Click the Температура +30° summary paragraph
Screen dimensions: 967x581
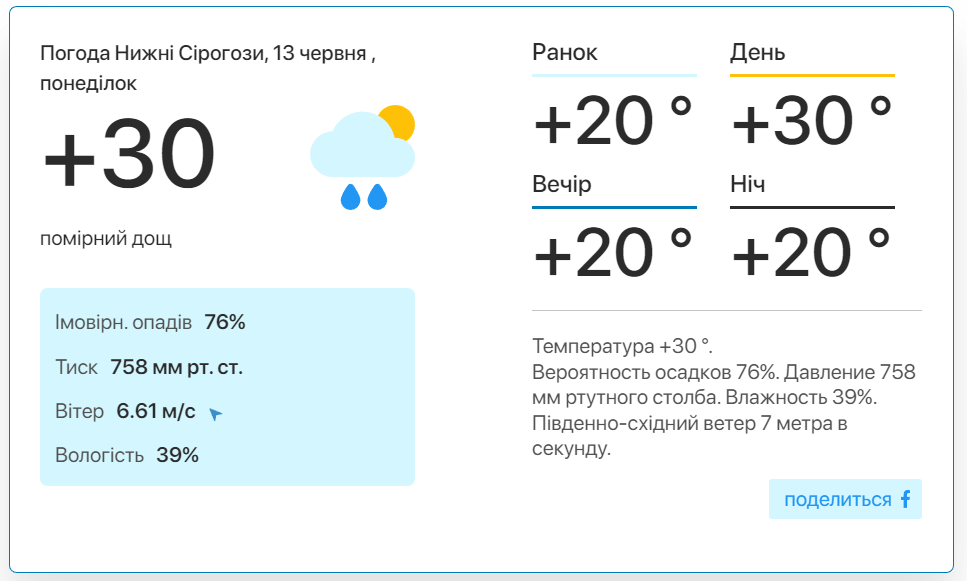[723, 397]
